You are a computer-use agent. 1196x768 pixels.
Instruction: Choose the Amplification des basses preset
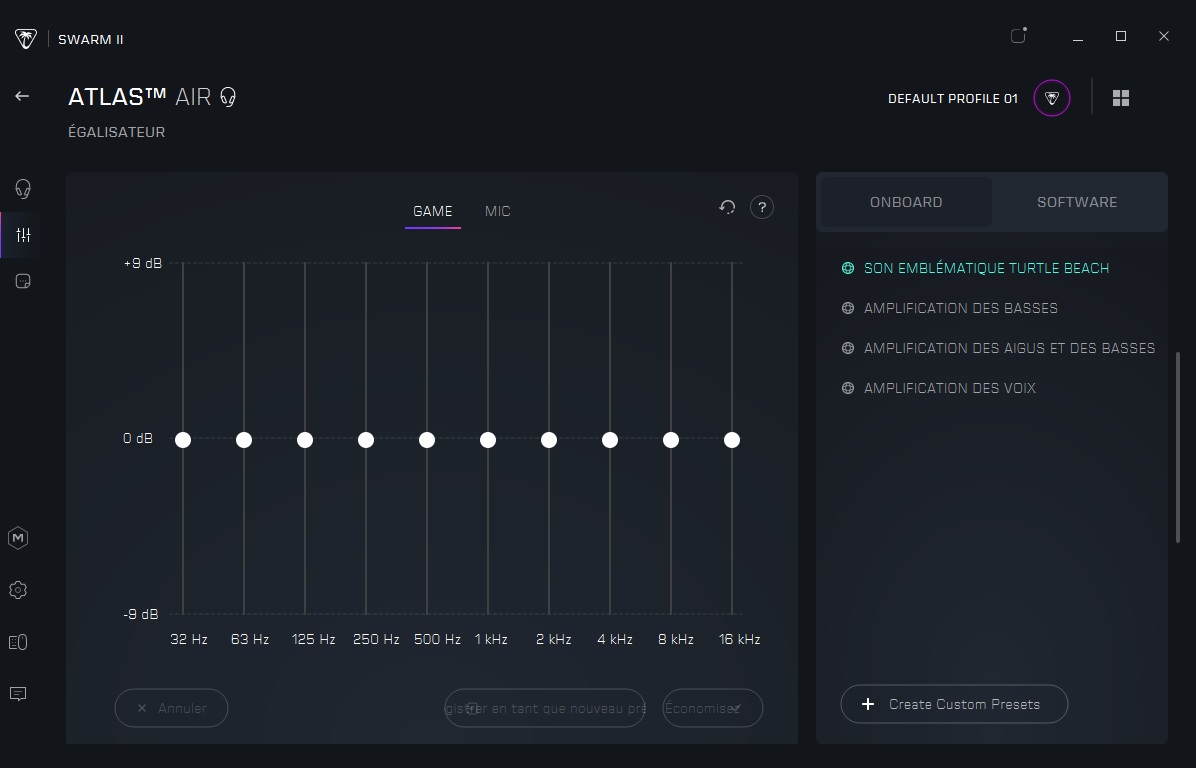(x=960, y=308)
